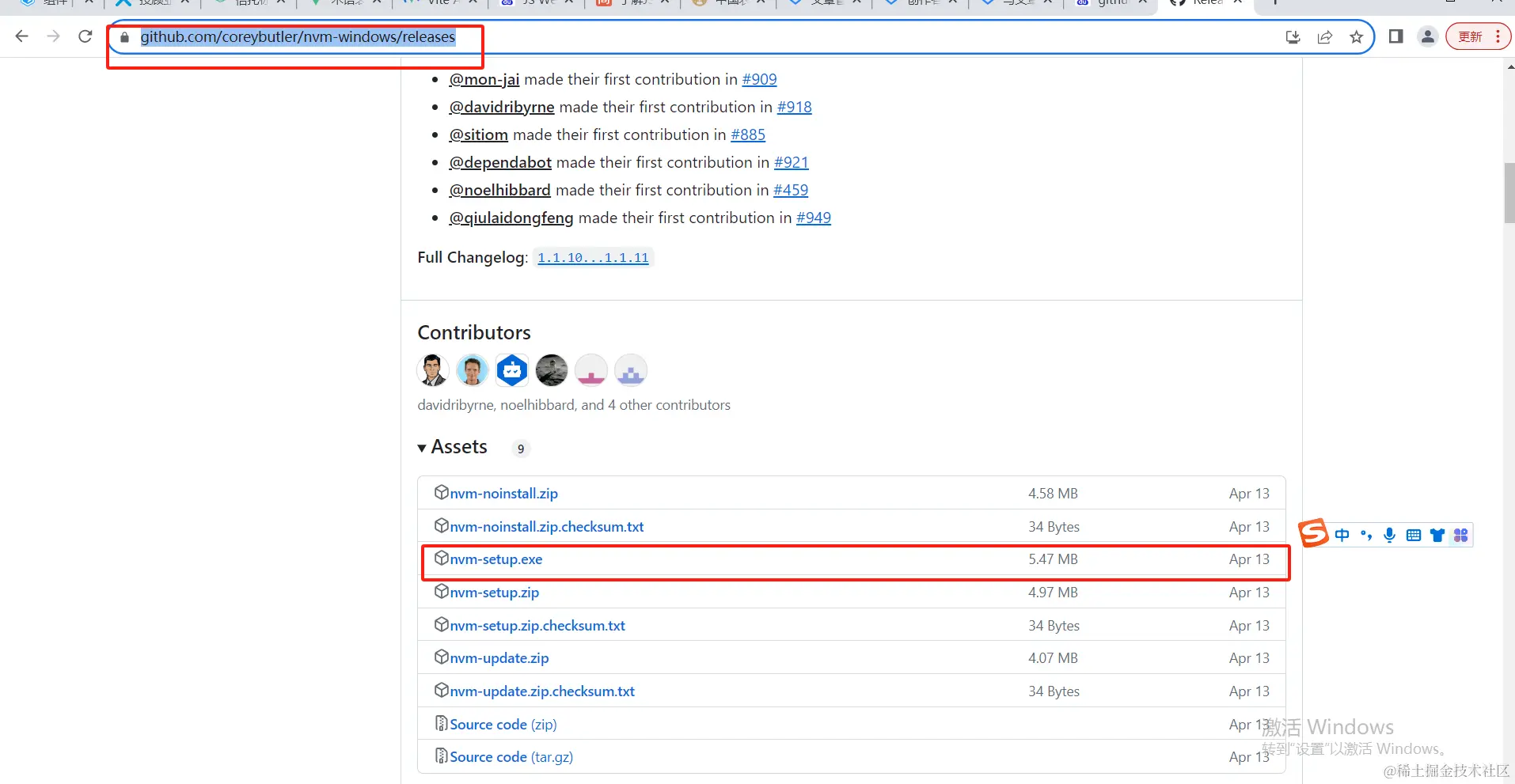Open pull request #921
The height and width of the screenshot is (784, 1515).
[792, 162]
